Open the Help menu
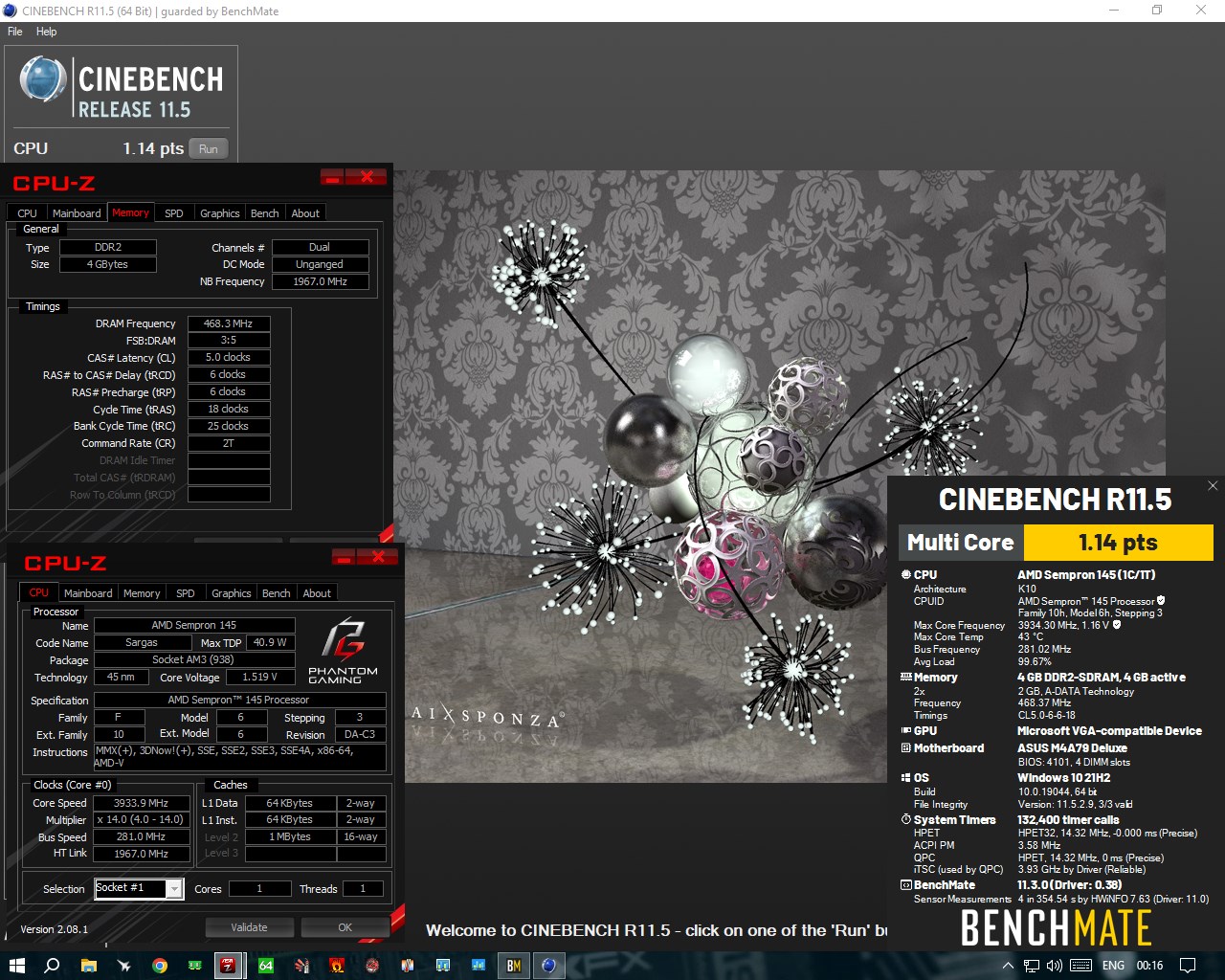This screenshot has width=1225, height=980. coord(46,32)
